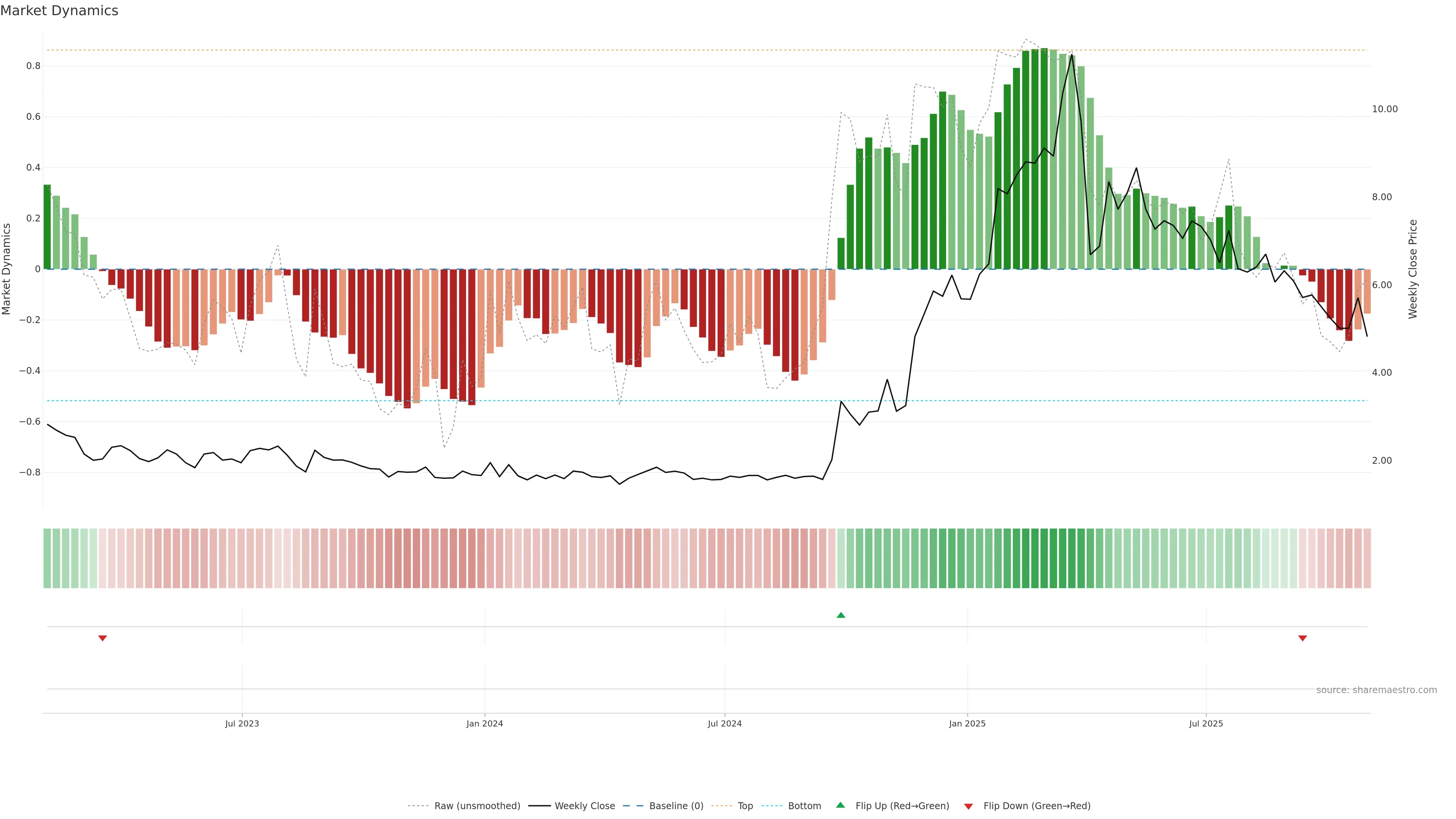Toggle the Weekly Close legend entry
Screen dimensions: 1456x819
[584, 805]
